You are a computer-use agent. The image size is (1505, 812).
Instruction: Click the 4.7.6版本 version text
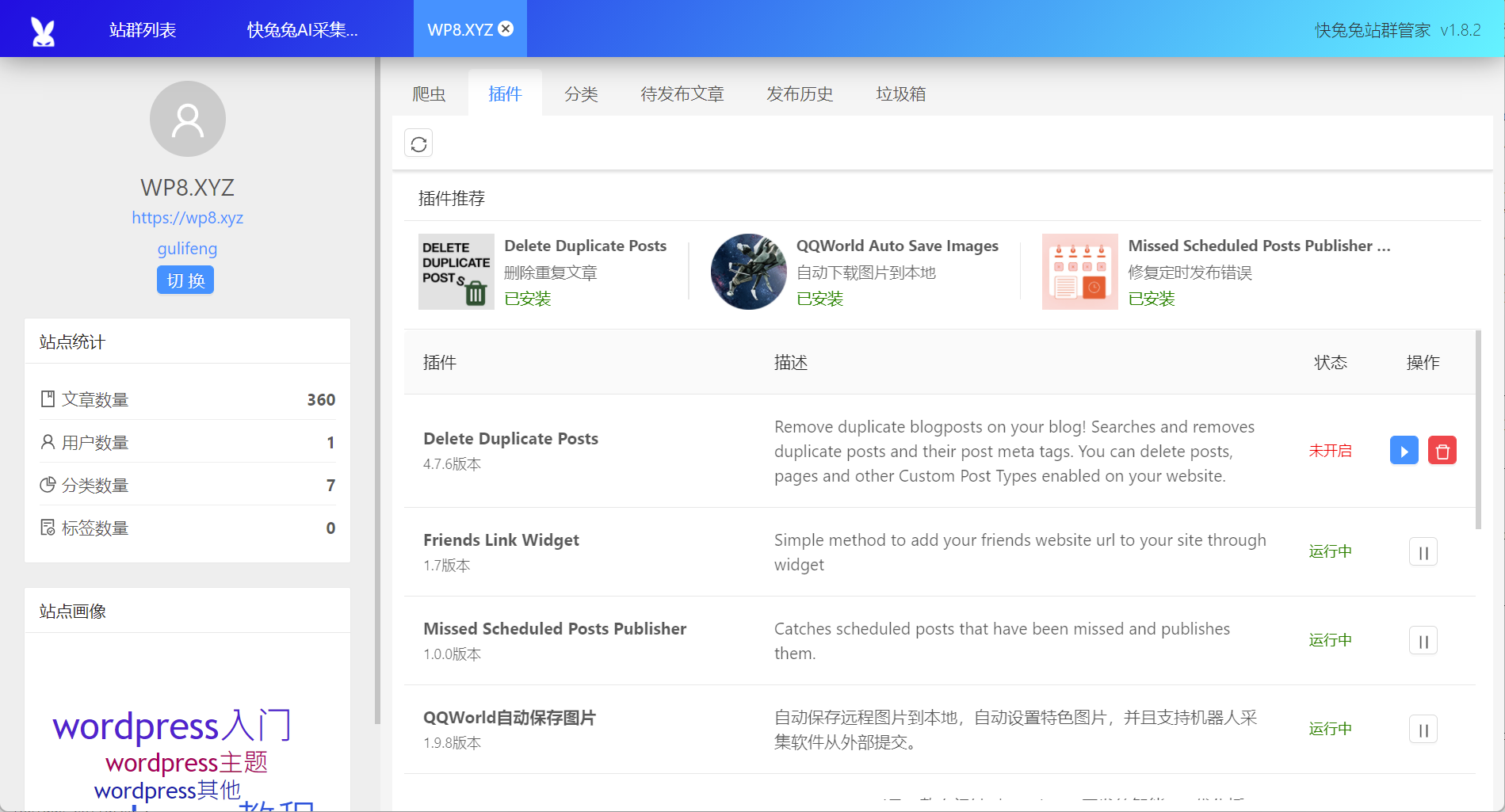tap(453, 464)
